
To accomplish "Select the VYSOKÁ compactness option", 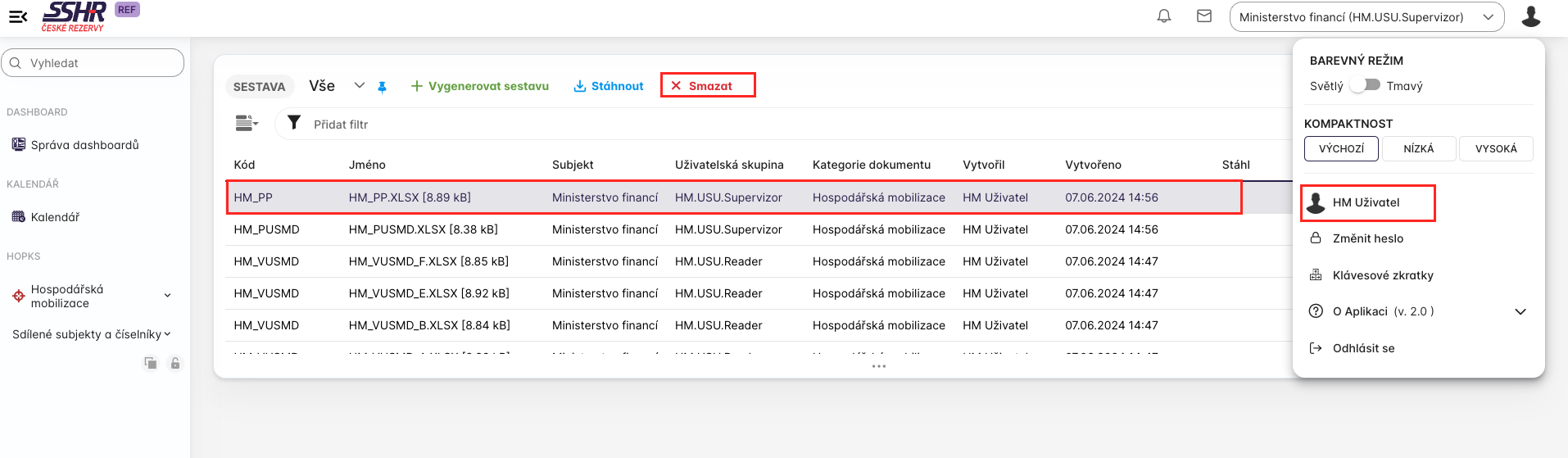I will (x=1495, y=149).
